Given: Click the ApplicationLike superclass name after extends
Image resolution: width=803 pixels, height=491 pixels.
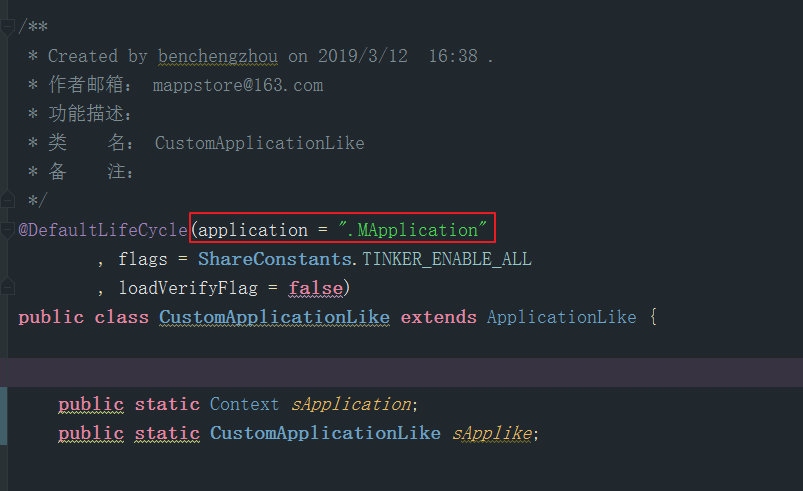Looking at the screenshot, I should [561, 317].
